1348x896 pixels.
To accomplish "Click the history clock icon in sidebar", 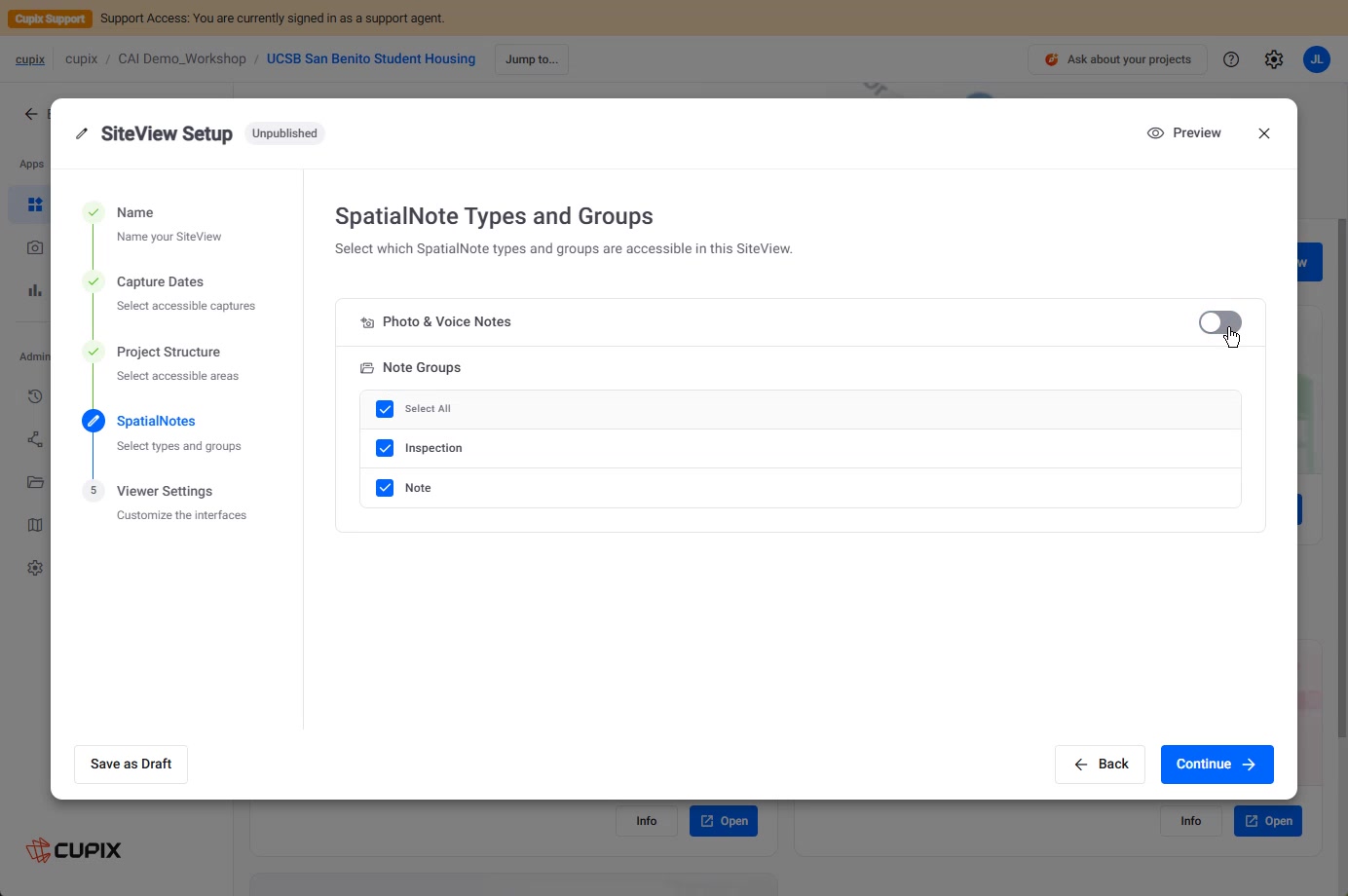I will coord(35,396).
